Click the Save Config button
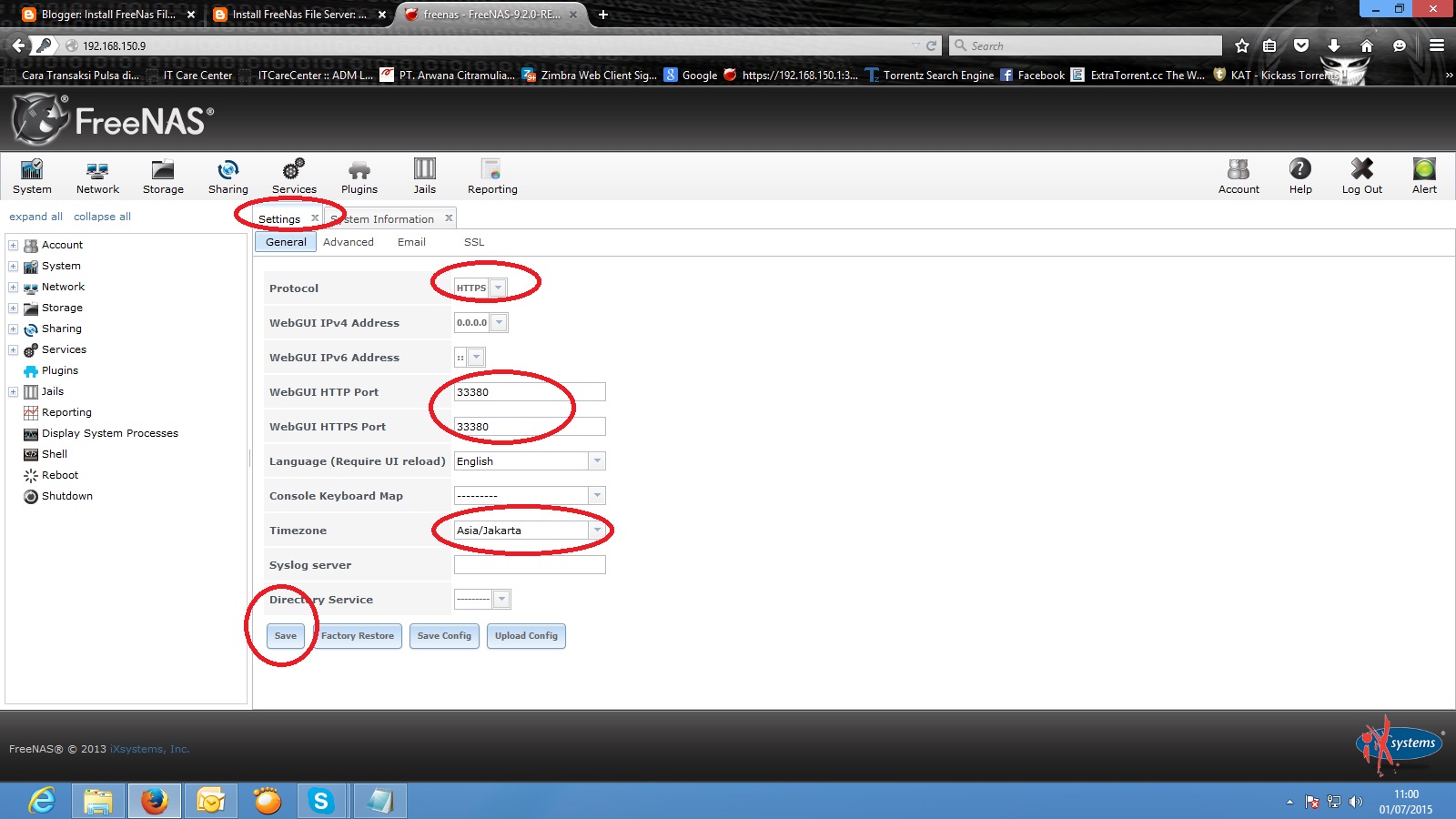Viewport: 1456px width, 819px height. (444, 635)
